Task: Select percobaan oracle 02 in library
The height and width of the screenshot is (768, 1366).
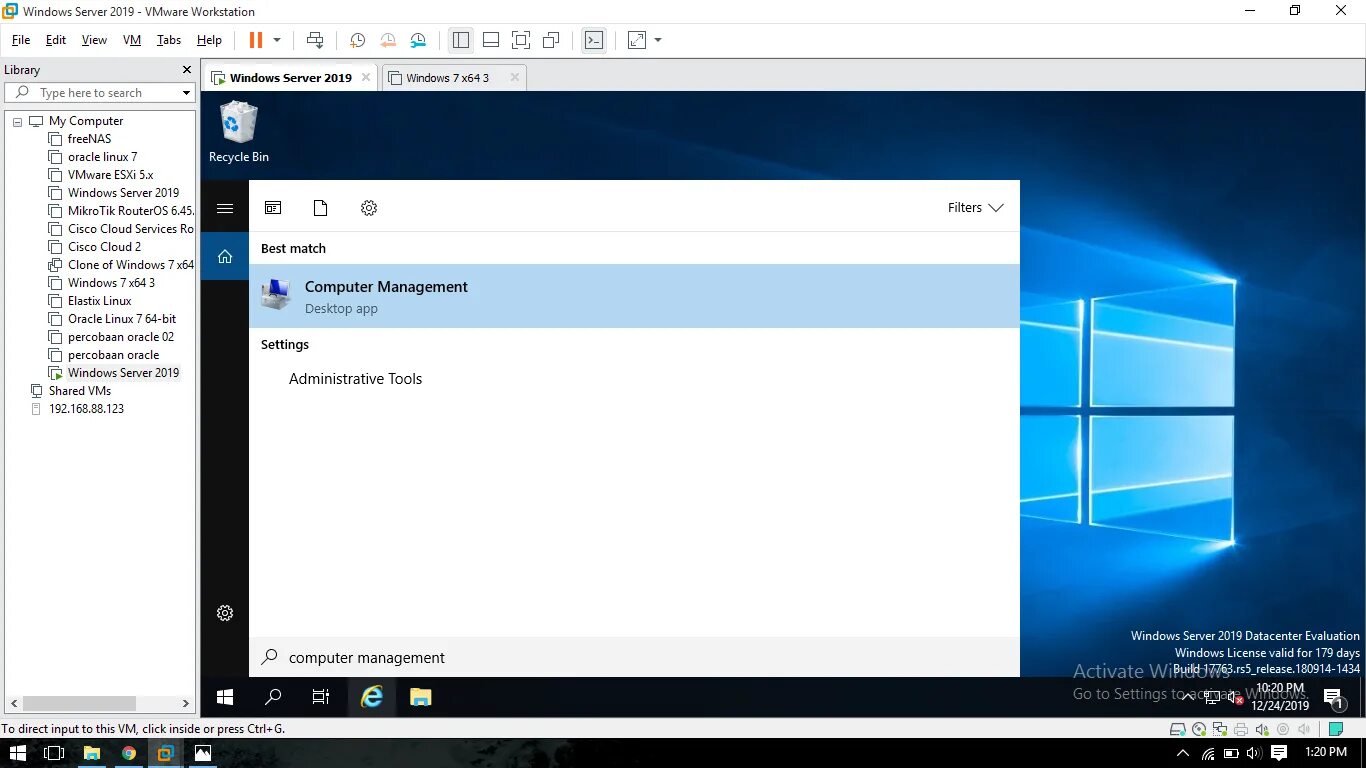Action: (x=120, y=337)
